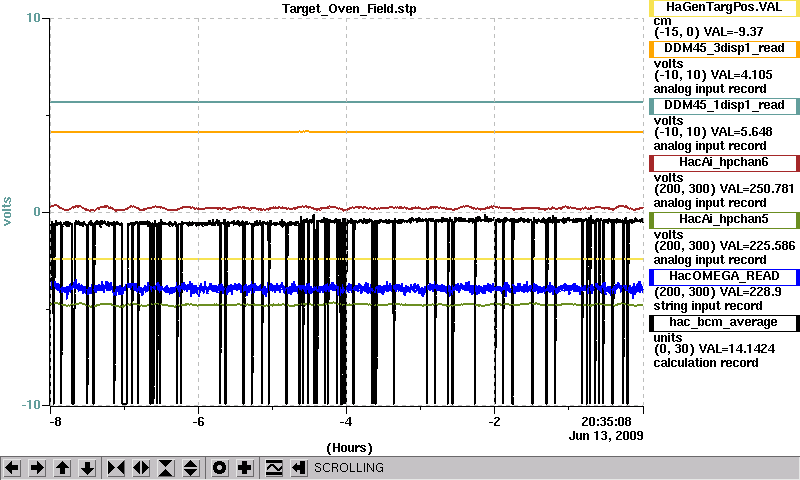800x480 pixels.
Task: Click the auto-scale circle icon
Action: tap(220, 468)
